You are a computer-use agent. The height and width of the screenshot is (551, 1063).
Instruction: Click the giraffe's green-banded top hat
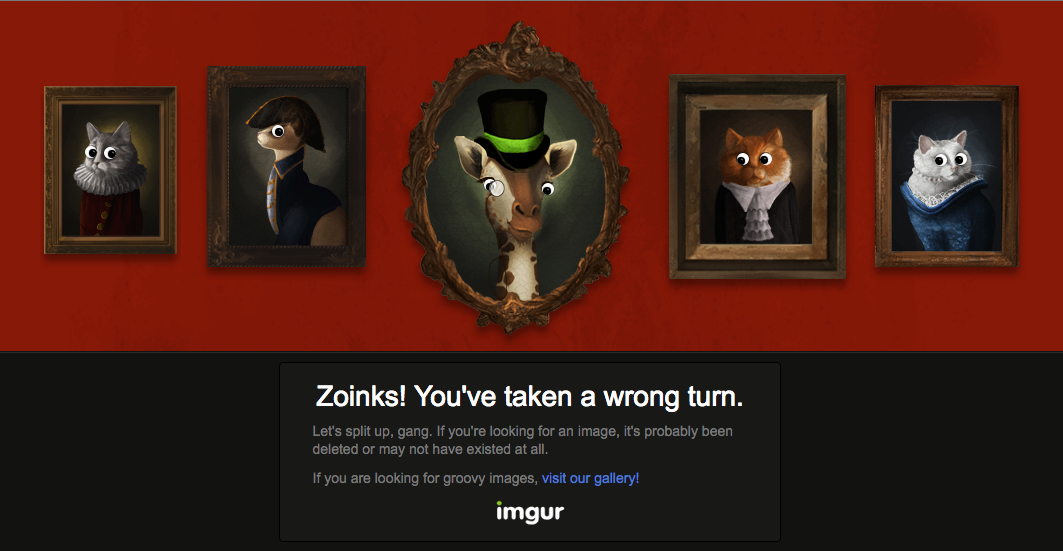point(512,128)
